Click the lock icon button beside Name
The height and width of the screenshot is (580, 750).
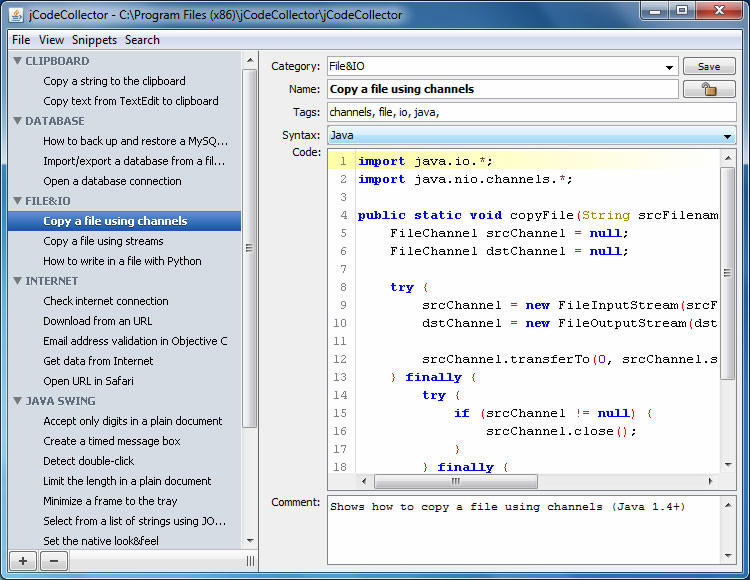click(709, 89)
